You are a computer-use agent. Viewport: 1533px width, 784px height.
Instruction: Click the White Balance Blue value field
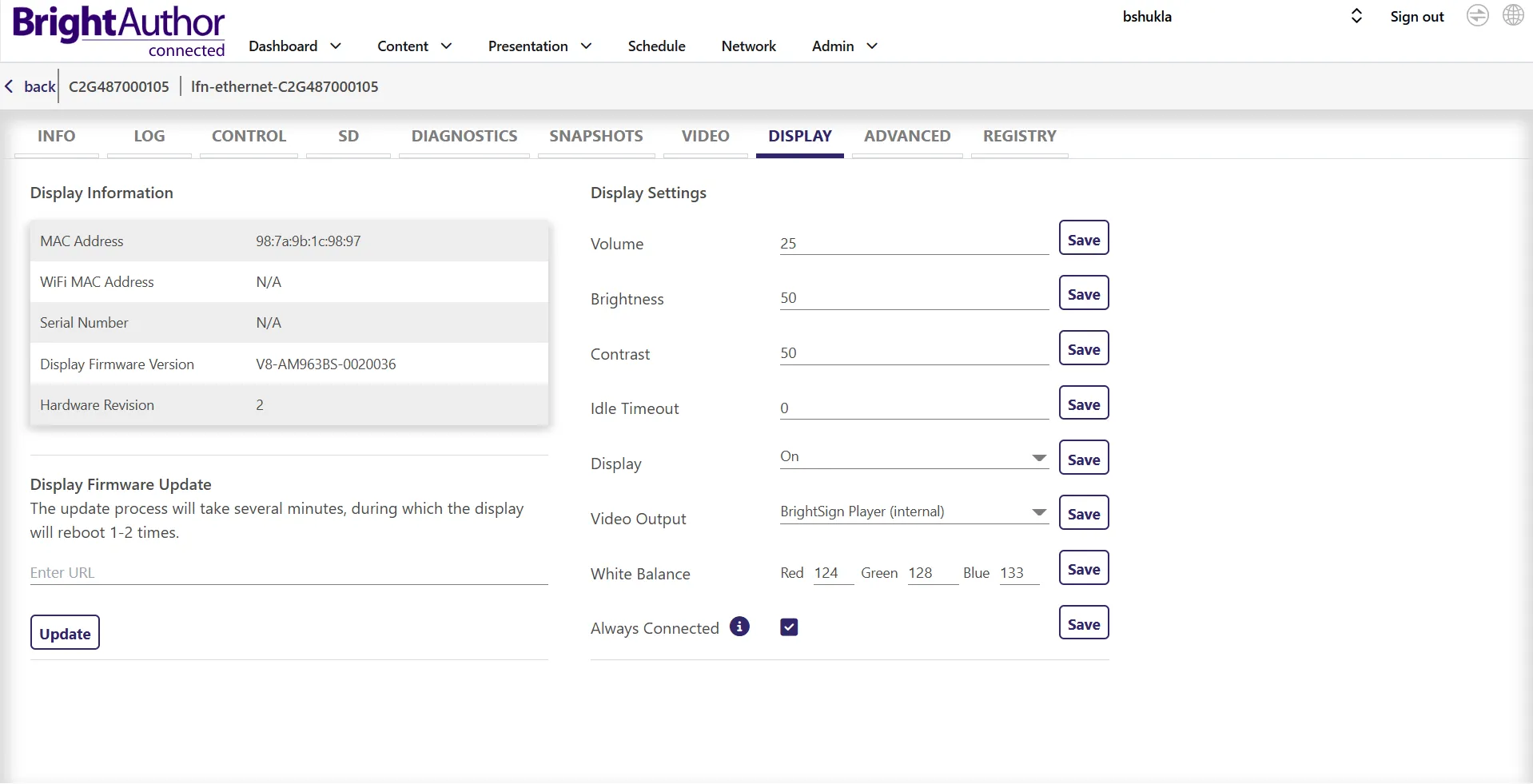click(x=1019, y=573)
